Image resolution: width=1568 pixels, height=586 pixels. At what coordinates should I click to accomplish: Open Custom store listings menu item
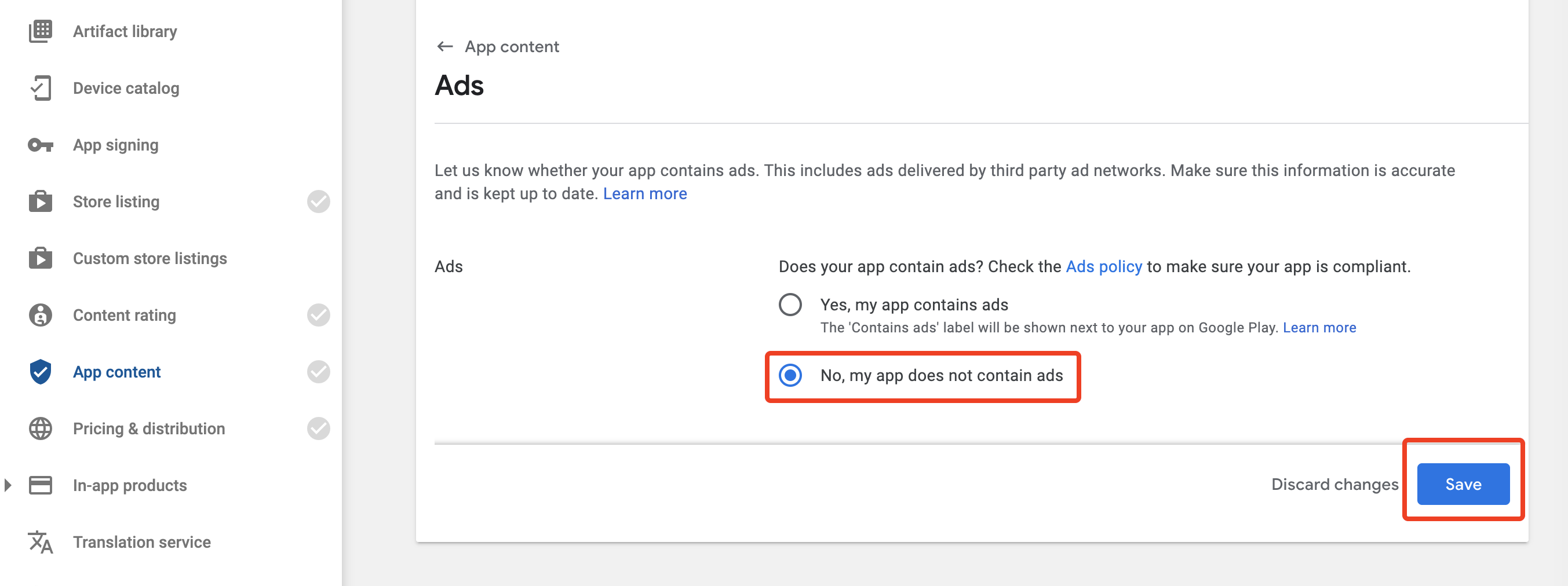149,259
